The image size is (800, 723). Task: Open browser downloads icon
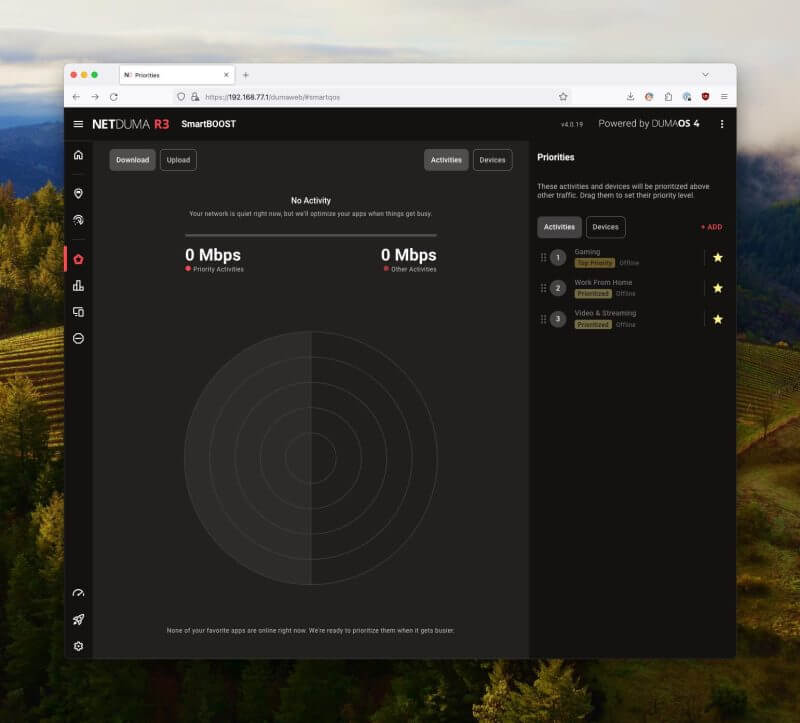point(630,96)
